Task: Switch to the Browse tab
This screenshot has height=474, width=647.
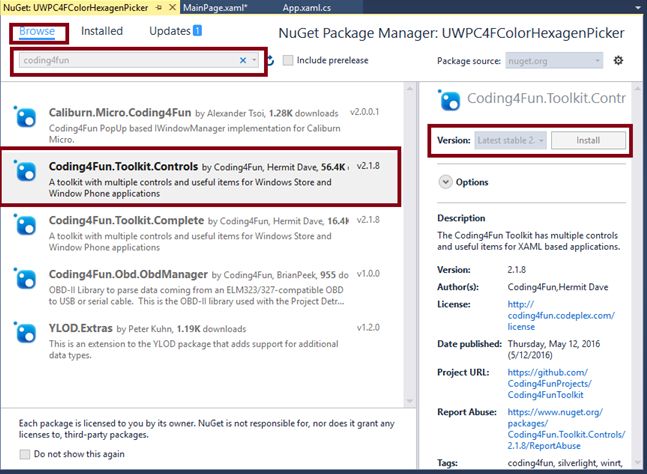Action: [x=37, y=31]
